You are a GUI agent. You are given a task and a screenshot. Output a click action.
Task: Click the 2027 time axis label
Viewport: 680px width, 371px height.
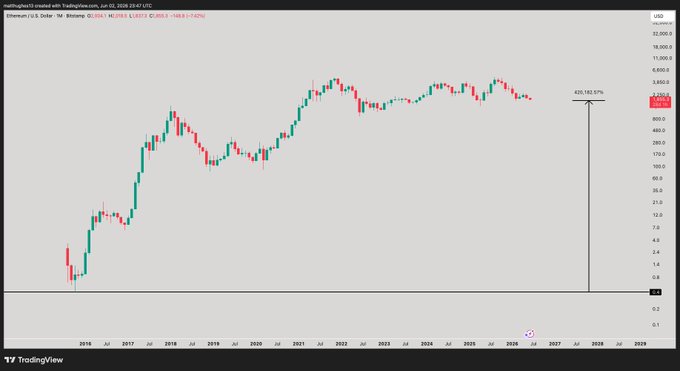(x=555, y=344)
